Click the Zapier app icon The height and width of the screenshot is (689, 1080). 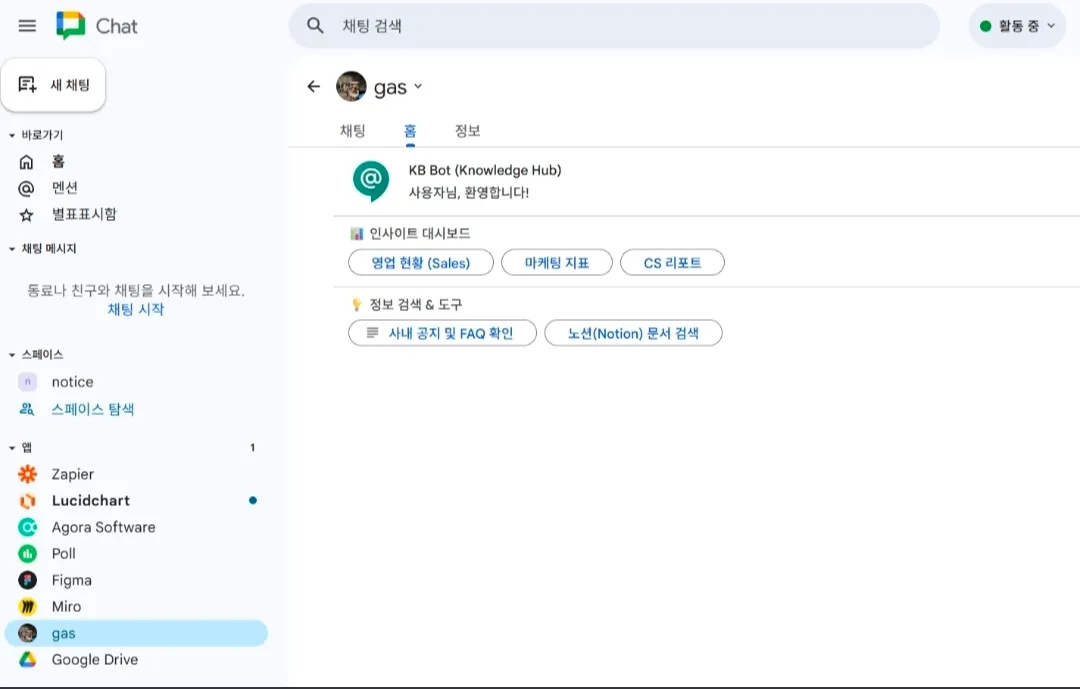[x=28, y=474]
